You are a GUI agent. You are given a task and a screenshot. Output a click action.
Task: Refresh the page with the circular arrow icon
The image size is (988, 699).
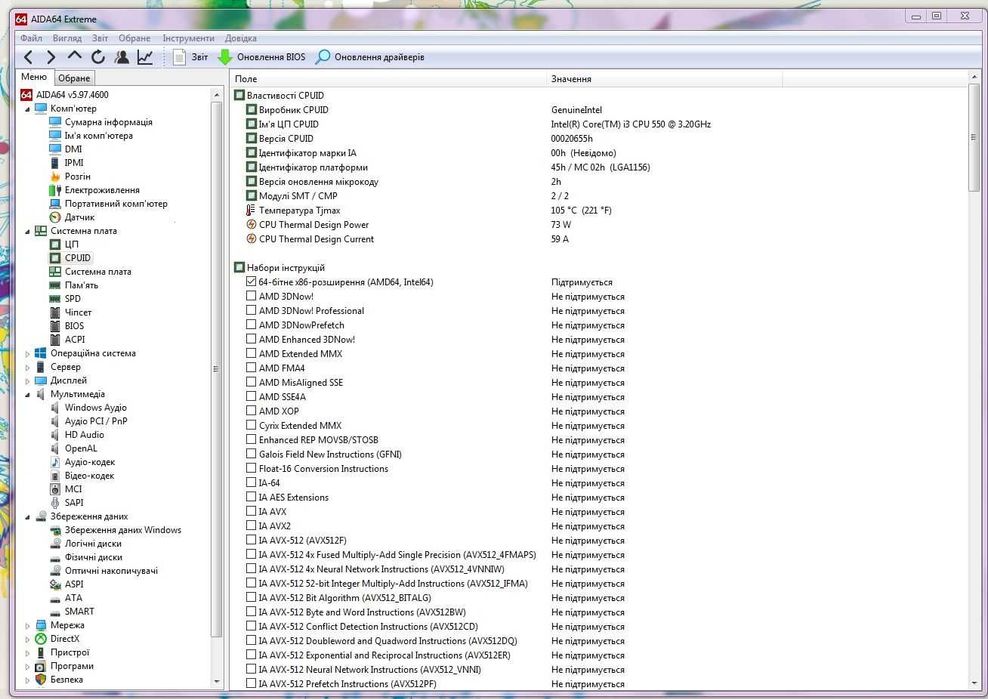(x=98, y=57)
